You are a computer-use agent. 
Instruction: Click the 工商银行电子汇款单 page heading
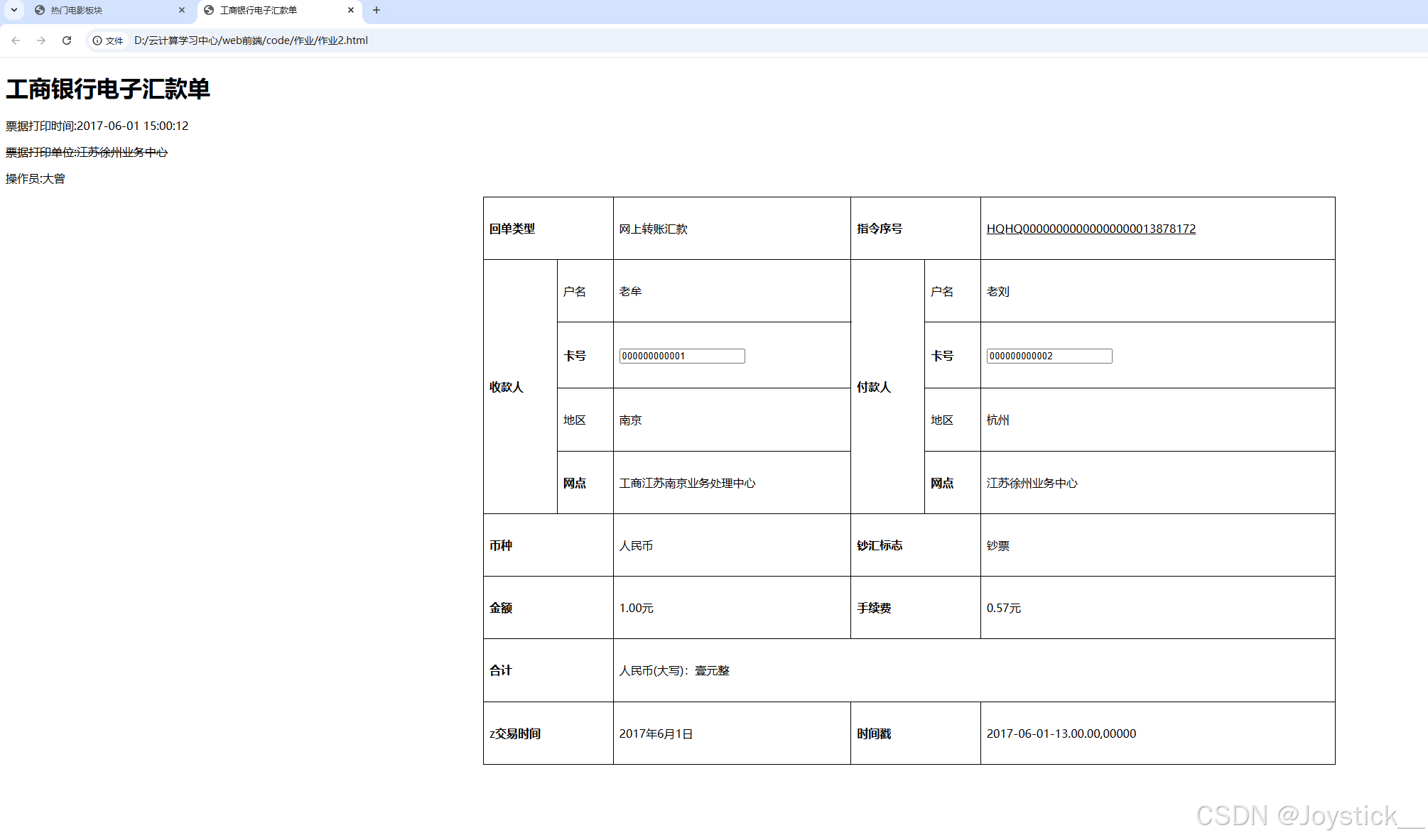pos(108,89)
